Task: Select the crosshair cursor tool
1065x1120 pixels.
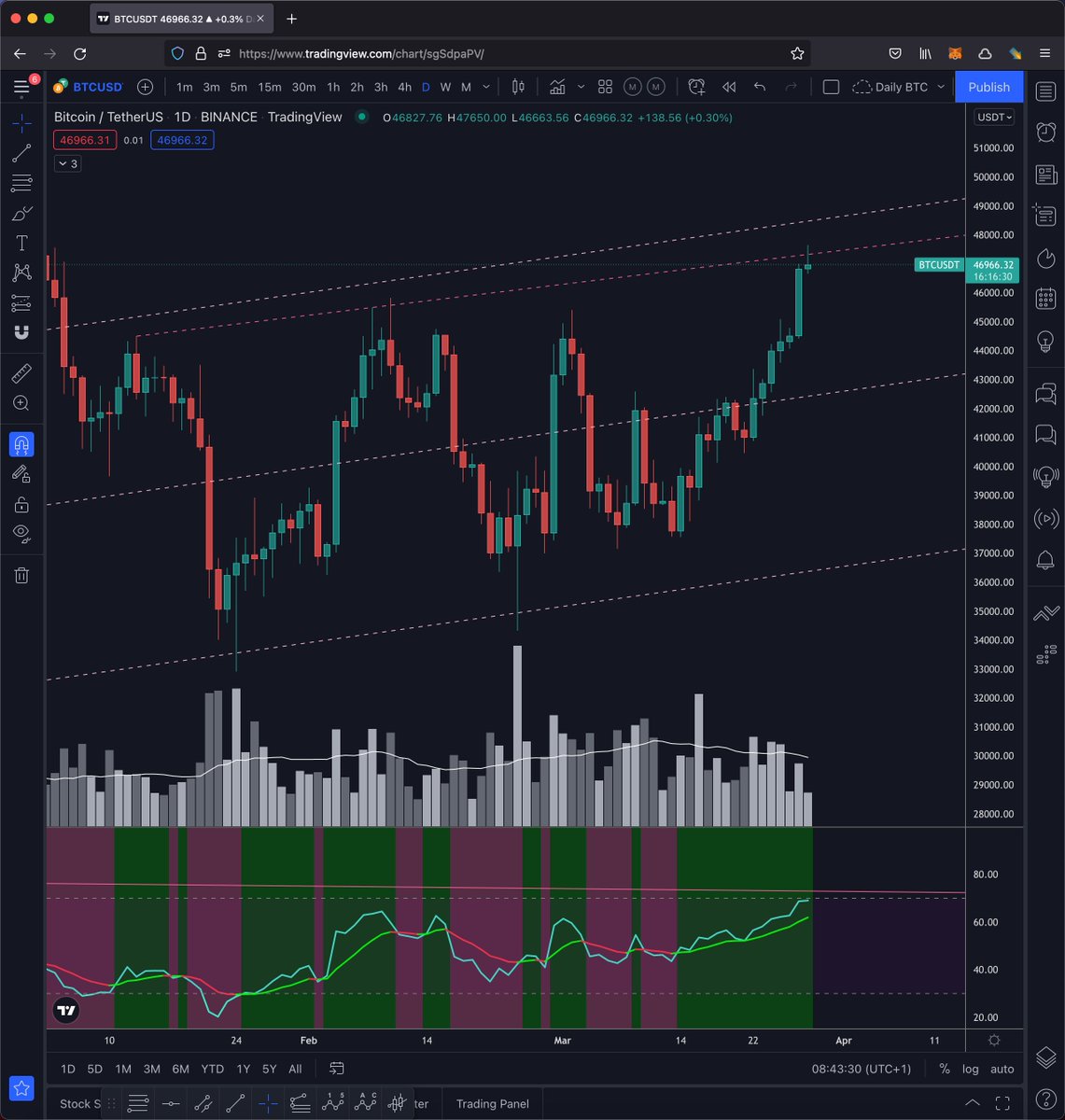Action: pyautogui.click(x=21, y=123)
